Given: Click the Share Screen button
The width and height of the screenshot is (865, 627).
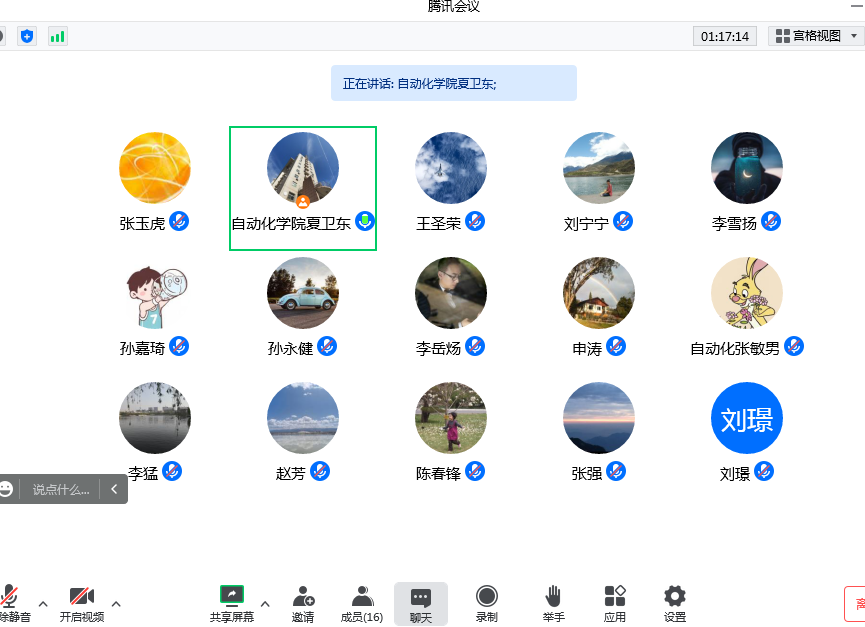Looking at the screenshot, I should pos(231,602).
